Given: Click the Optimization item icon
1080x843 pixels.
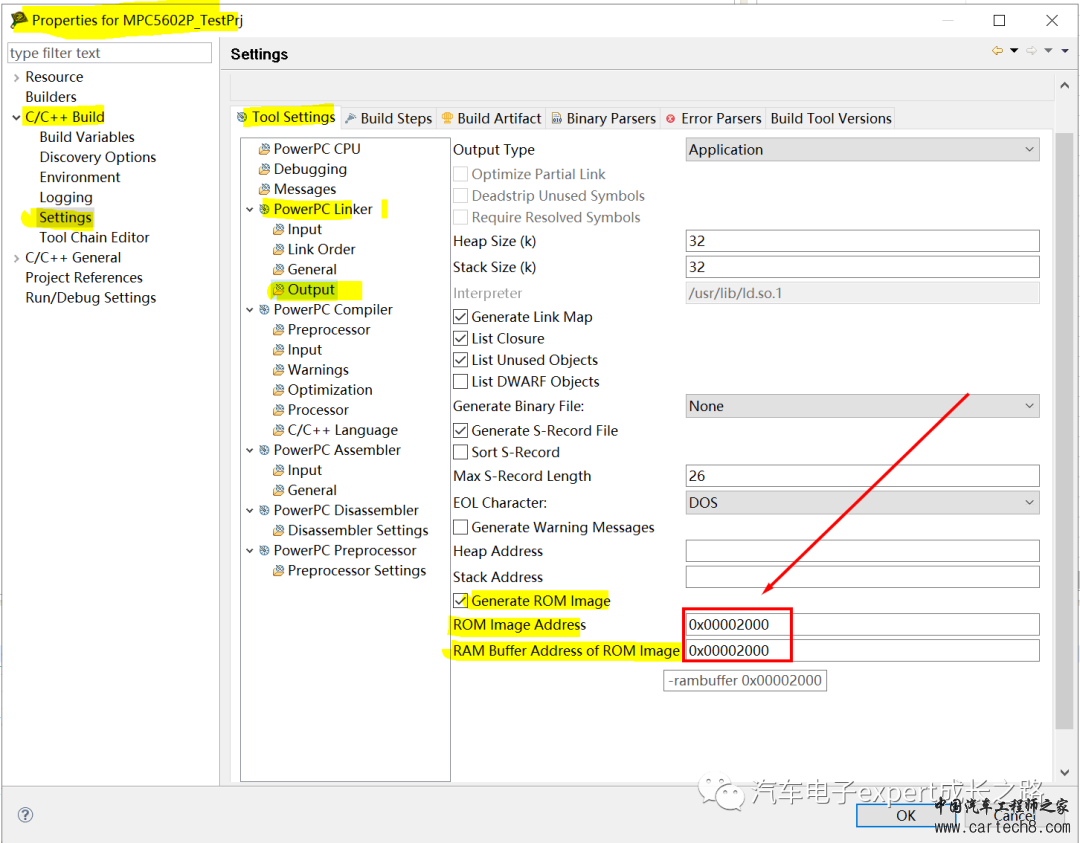Looking at the screenshot, I should tap(278, 390).
